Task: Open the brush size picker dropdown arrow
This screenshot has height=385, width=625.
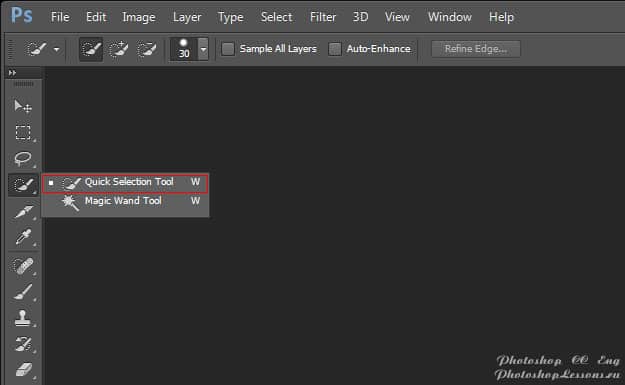Action: click(203, 49)
